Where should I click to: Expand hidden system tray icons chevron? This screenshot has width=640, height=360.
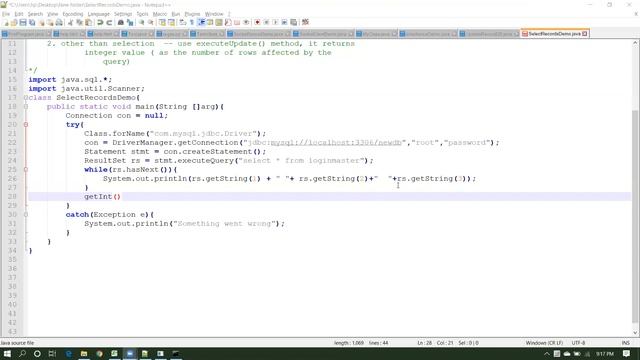pos(547,354)
